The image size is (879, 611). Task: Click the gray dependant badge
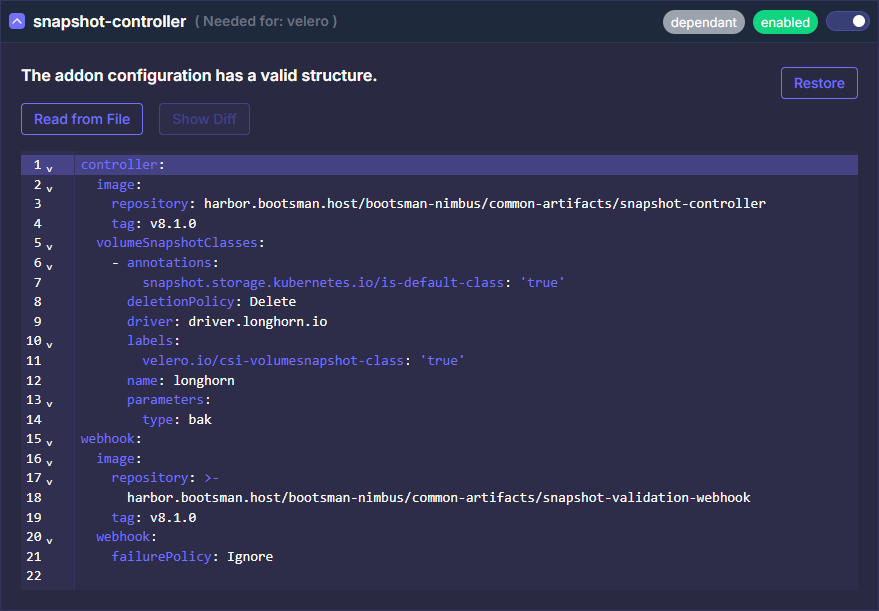(703, 22)
